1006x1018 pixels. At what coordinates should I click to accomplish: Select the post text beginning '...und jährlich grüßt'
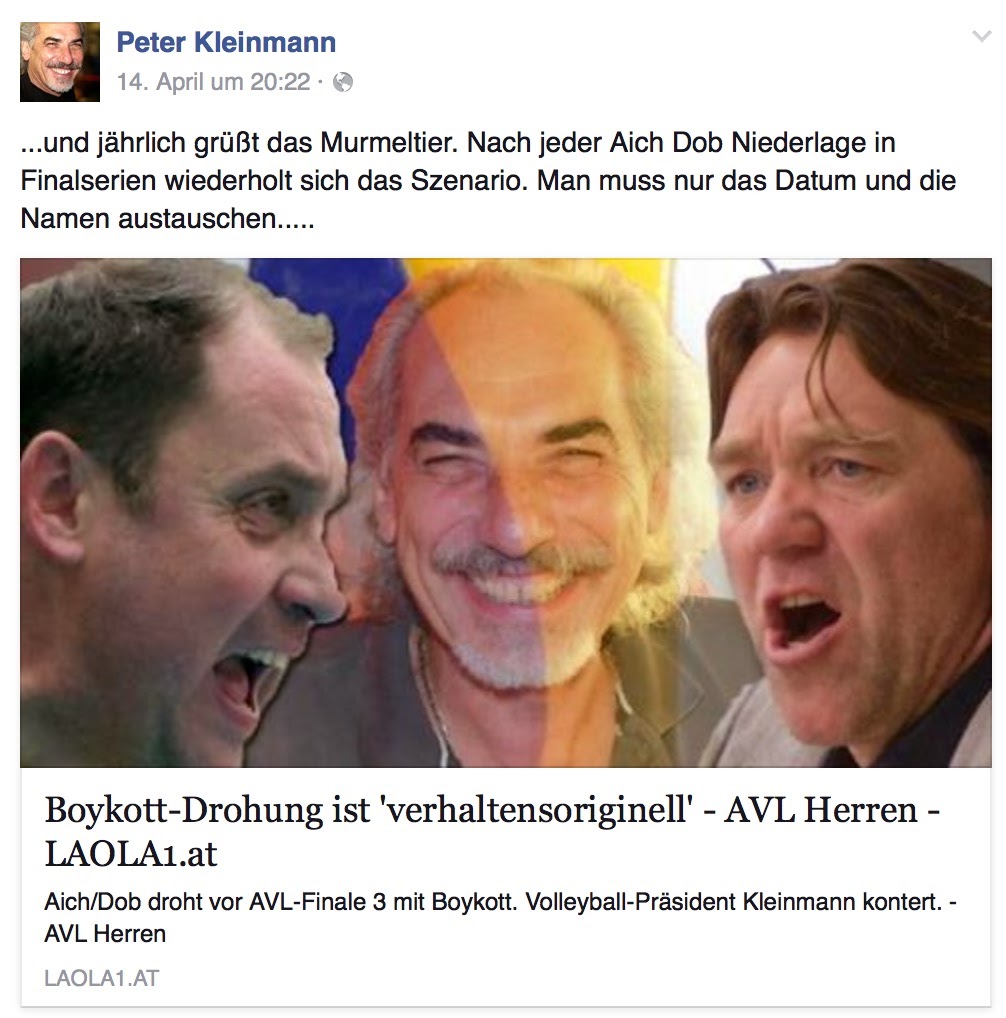(x=488, y=180)
